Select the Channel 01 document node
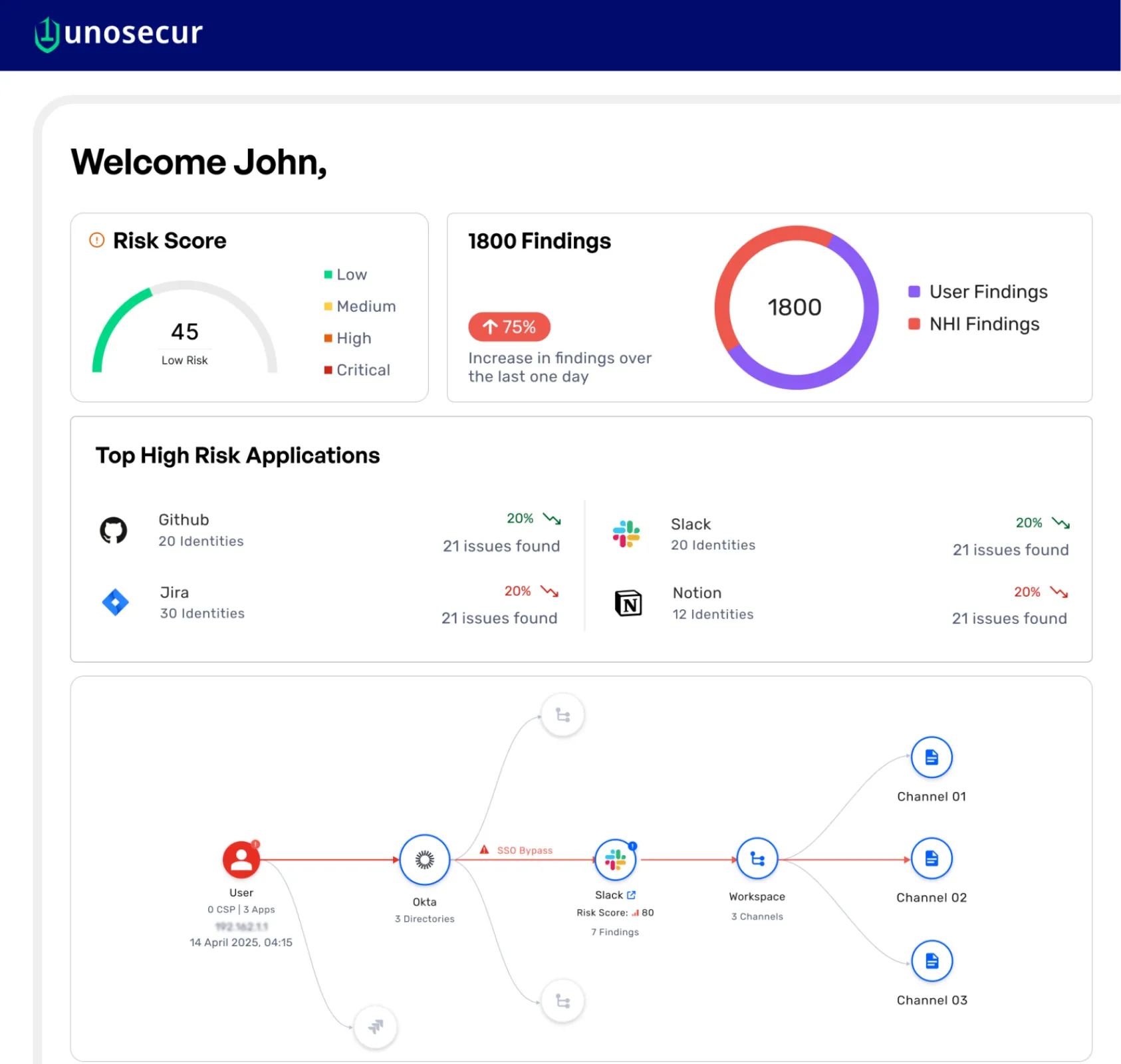The width and height of the screenshot is (1121, 1064). tap(932, 757)
